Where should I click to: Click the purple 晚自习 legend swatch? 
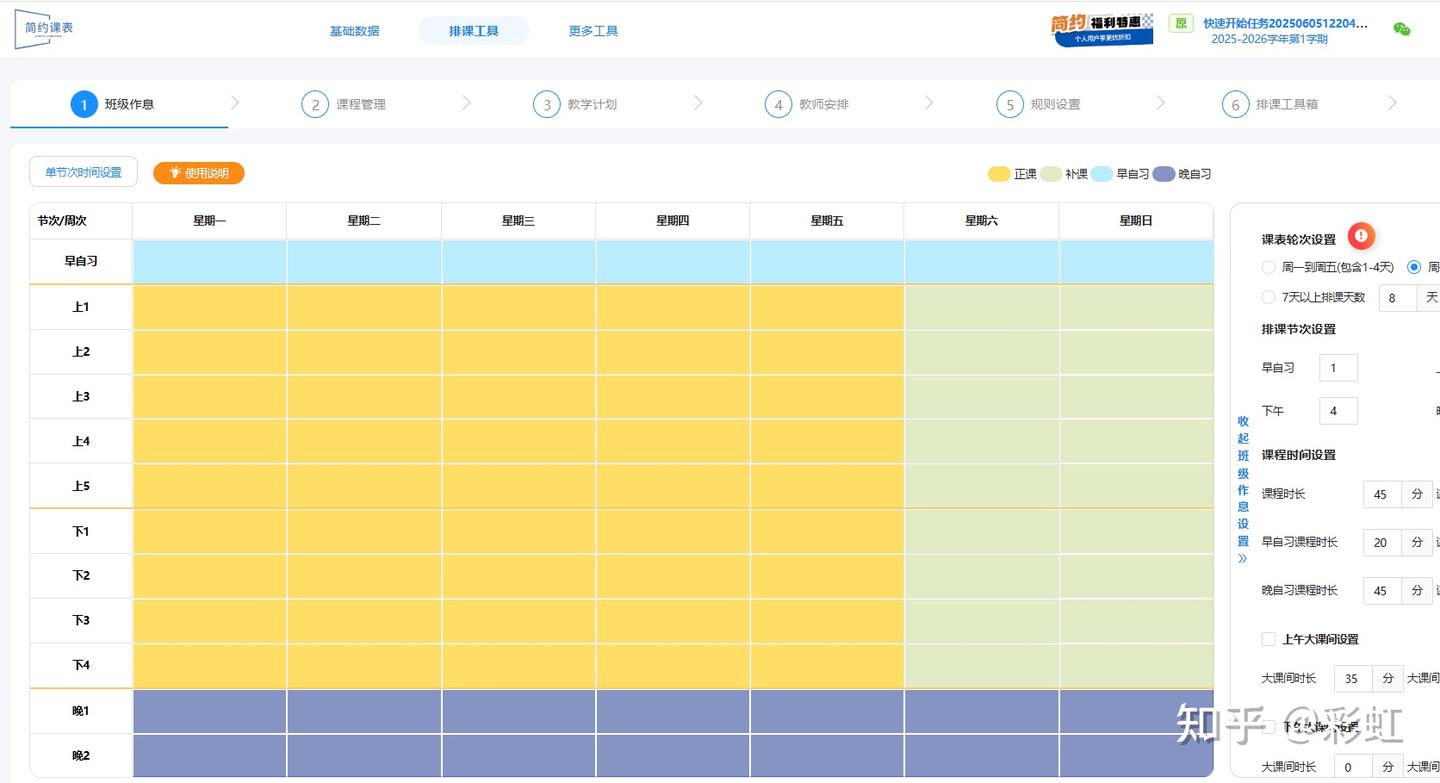click(x=1163, y=174)
